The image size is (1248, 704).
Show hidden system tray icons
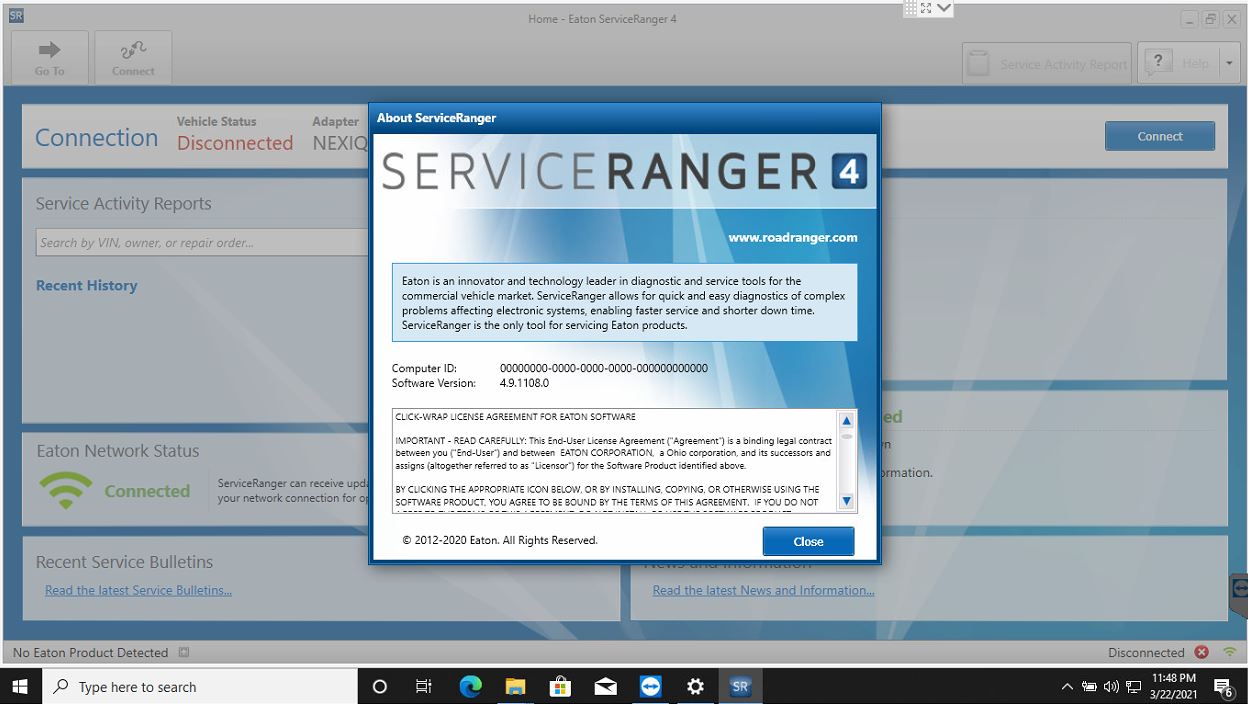point(1067,687)
